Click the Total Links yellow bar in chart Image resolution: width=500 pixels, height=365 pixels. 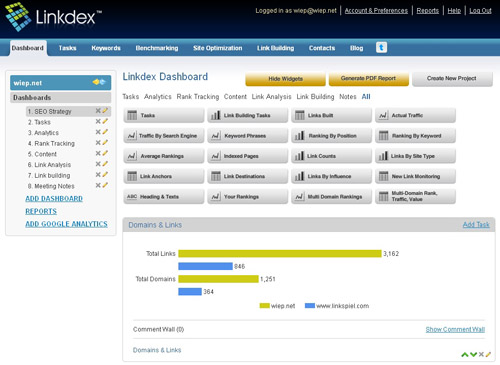pos(280,254)
